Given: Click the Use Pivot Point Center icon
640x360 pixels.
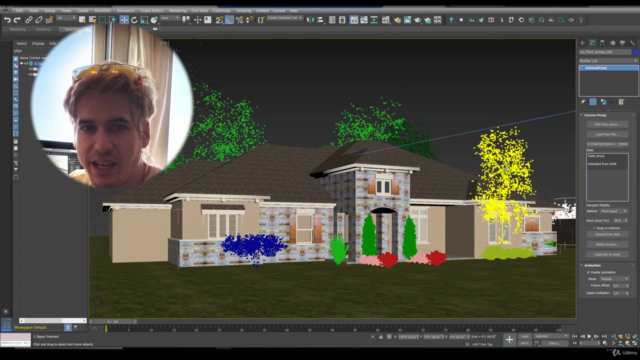Looking at the screenshot, I should [186, 20].
